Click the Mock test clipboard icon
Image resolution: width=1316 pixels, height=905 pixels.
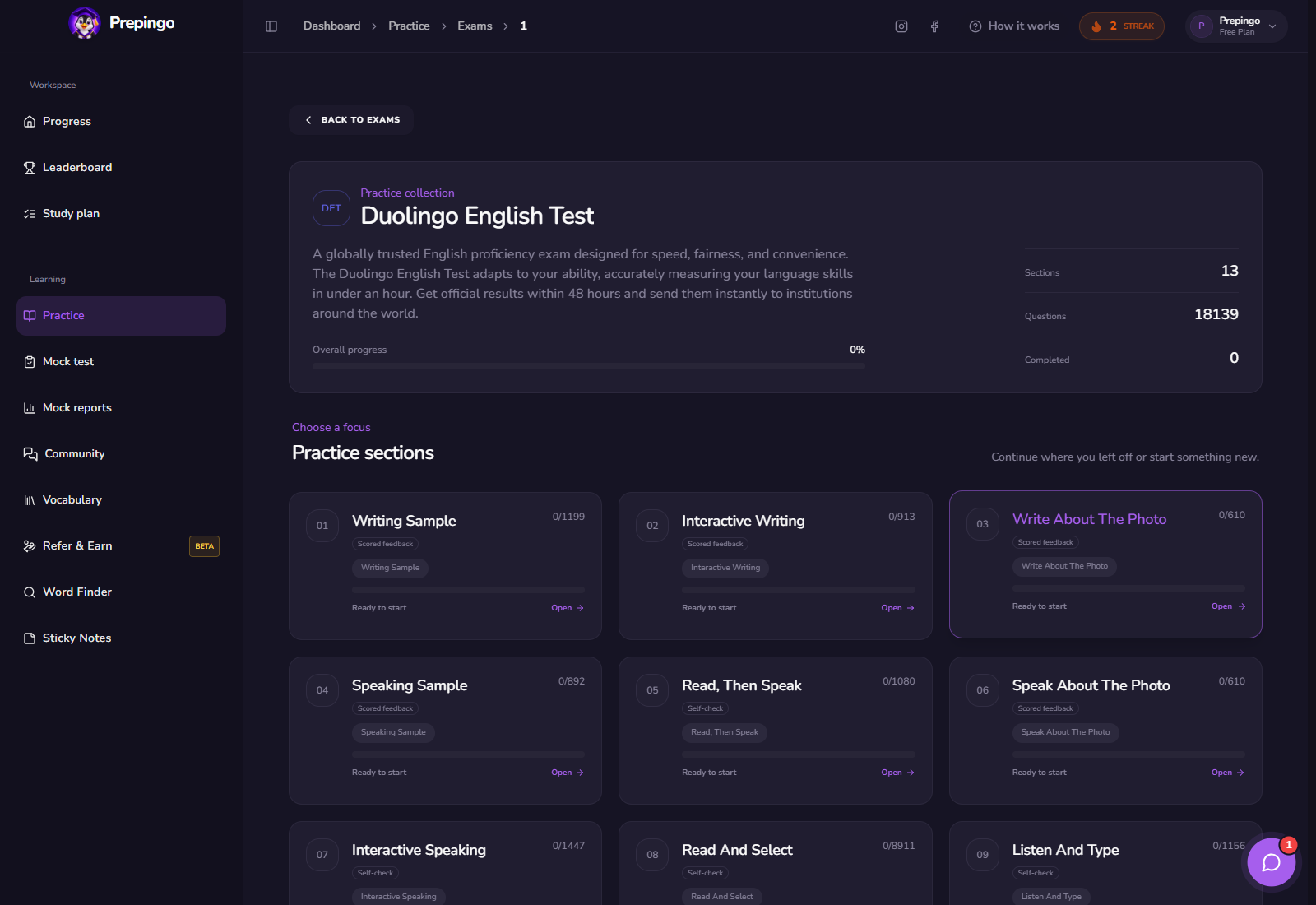click(30, 362)
